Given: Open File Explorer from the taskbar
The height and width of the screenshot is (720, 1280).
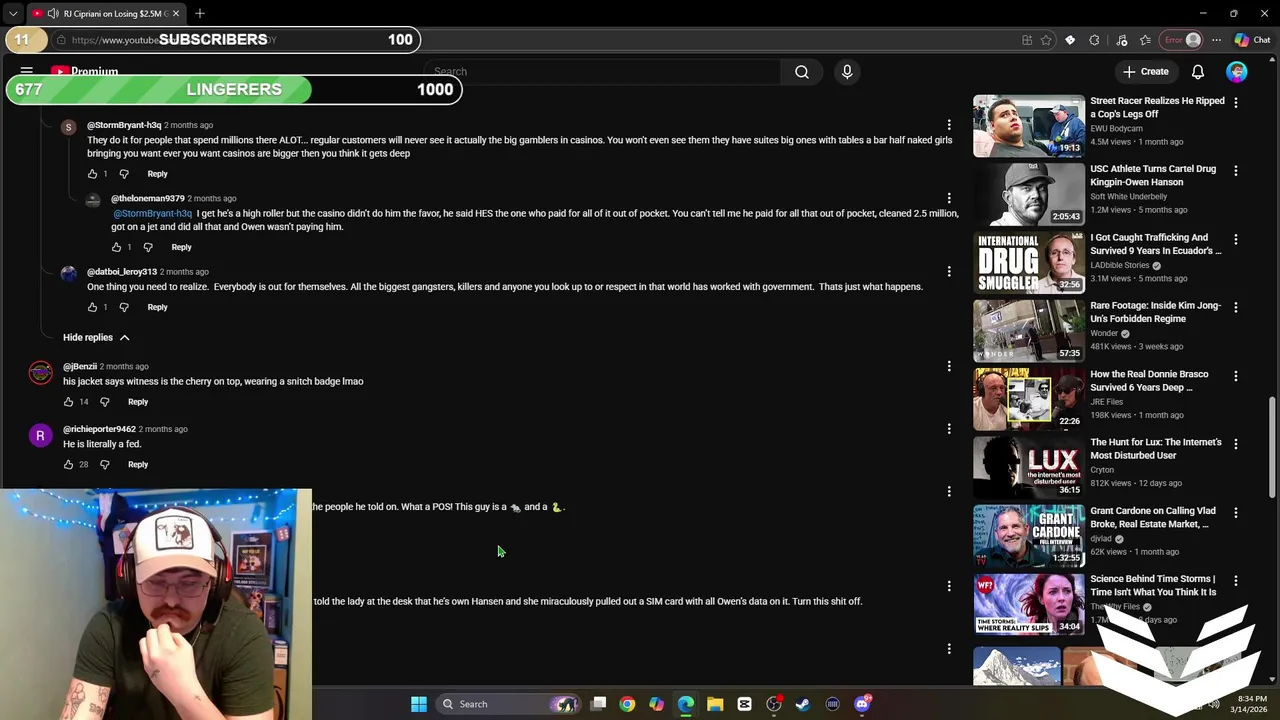Looking at the screenshot, I should coord(715,704).
